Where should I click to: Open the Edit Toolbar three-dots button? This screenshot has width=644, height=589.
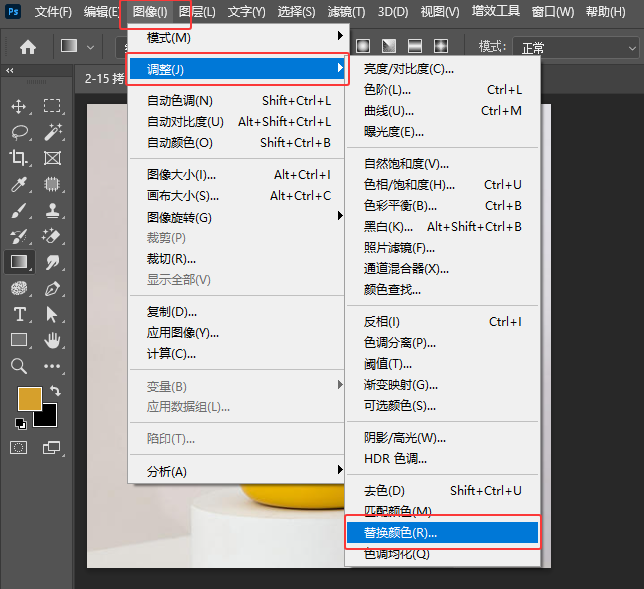(52, 366)
